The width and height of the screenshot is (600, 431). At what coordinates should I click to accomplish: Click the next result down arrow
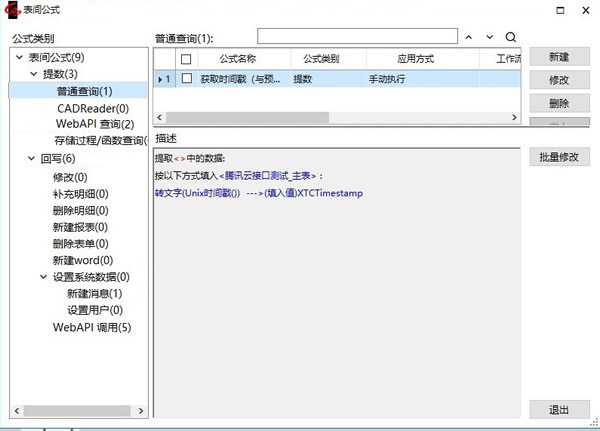click(x=489, y=37)
